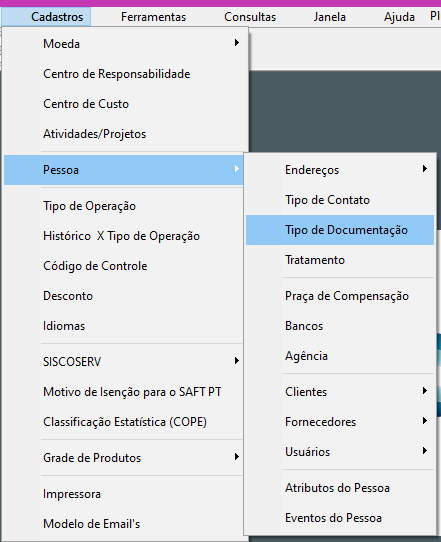The width and height of the screenshot is (441, 542).
Task: Expand the Clientes submenu
Action: [x=340, y=392]
